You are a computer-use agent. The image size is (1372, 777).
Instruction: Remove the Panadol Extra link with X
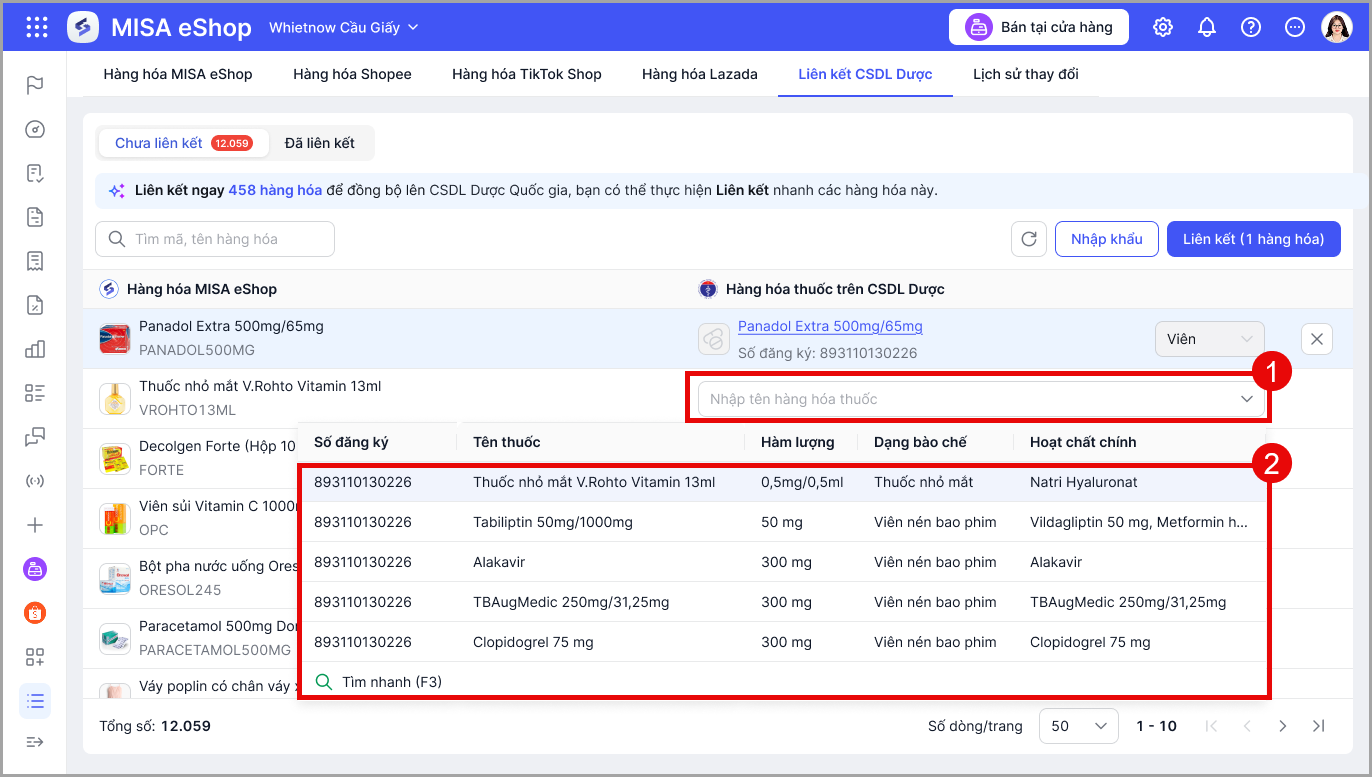click(1317, 339)
